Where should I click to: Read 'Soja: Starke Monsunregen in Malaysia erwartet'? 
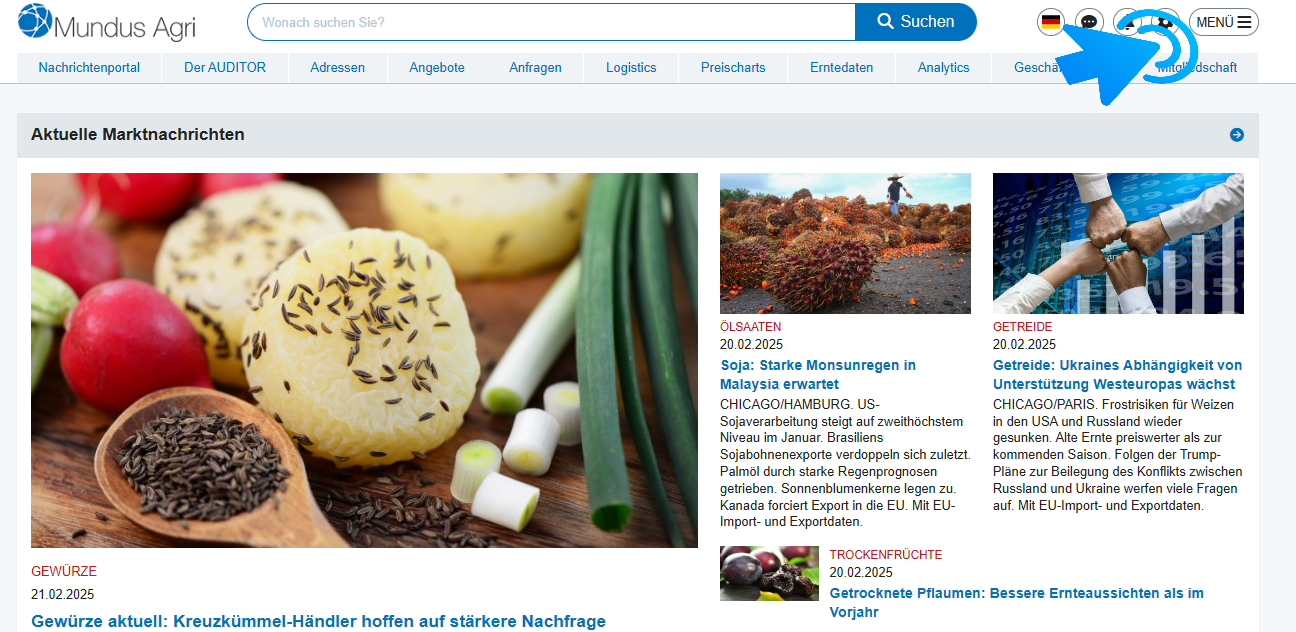click(818, 375)
